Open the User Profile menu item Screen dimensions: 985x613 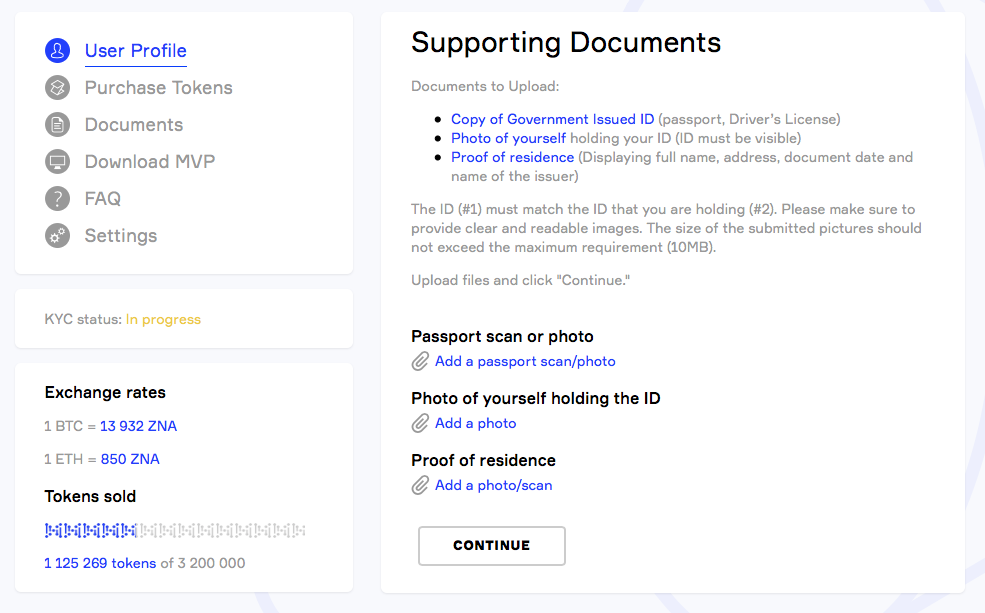[x=136, y=51]
